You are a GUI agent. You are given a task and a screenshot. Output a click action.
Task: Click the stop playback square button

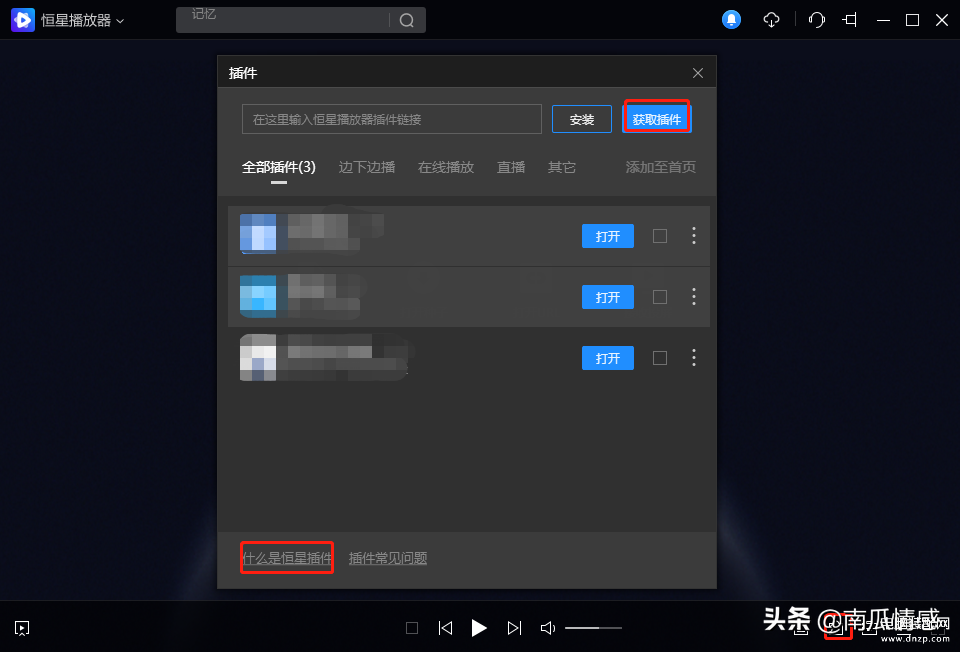click(x=412, y=628)
